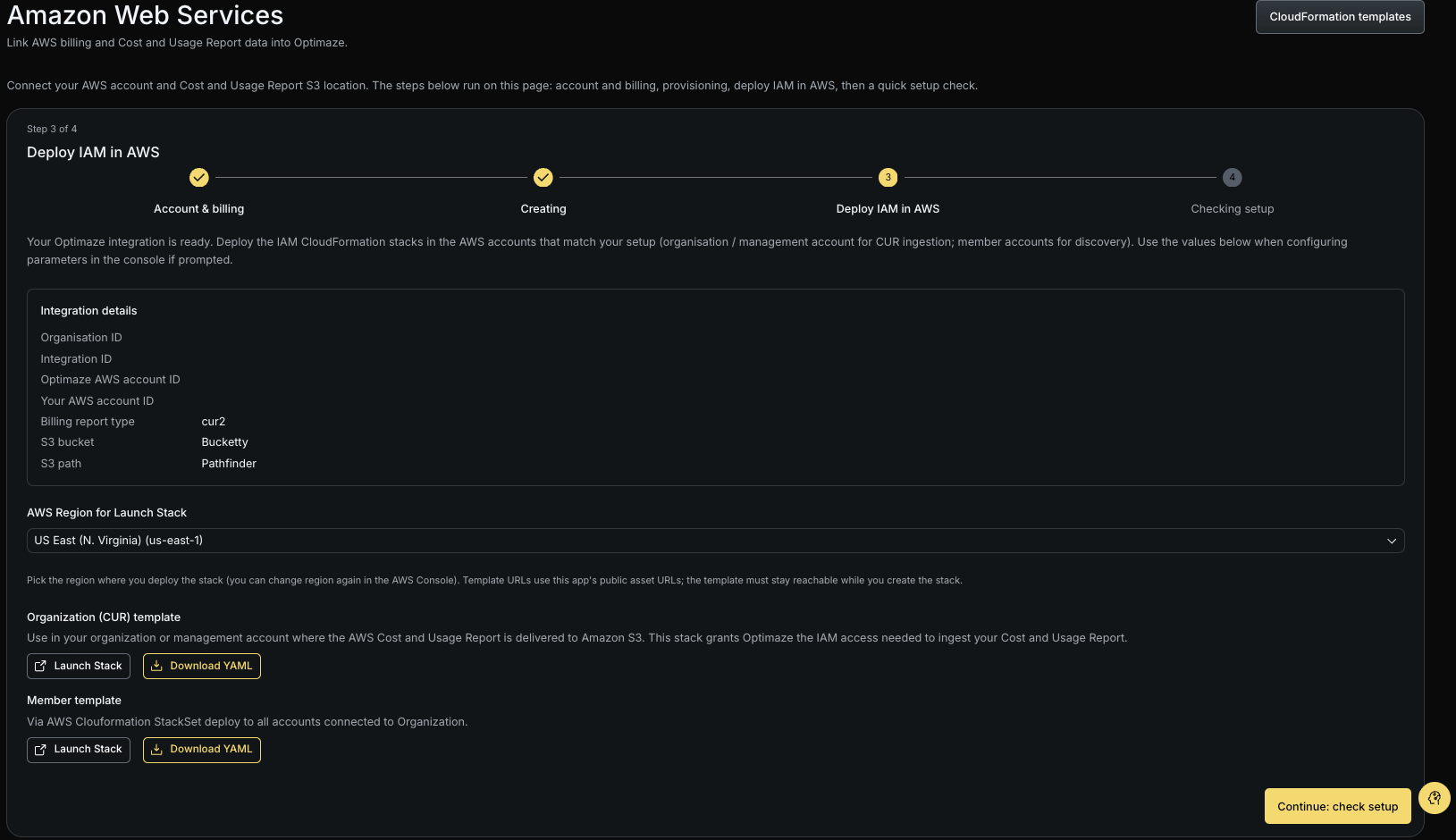Click the Account & billing completed checkmark icon
Viewport: 1456px width, 840px height.
pyautogui.click(x=199, y=178)
